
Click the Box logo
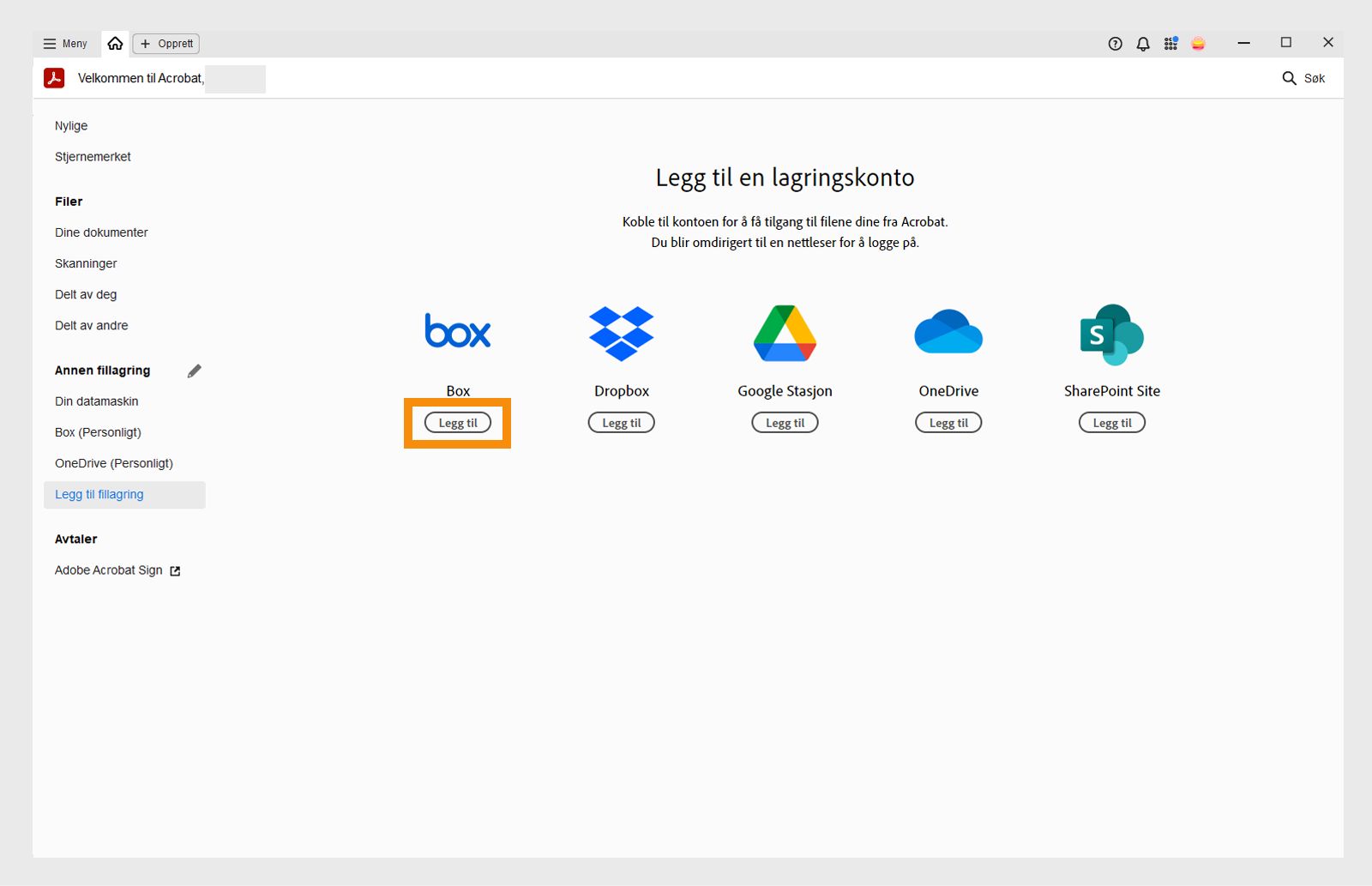tap(458, 331)
